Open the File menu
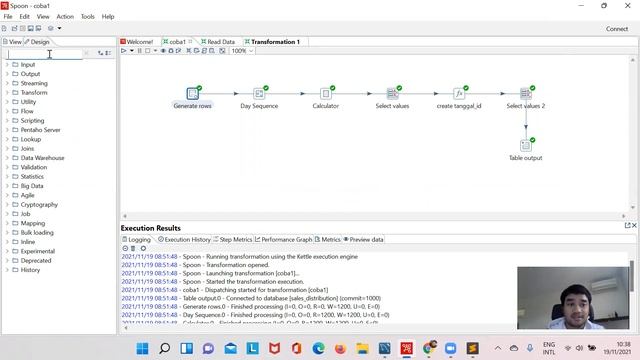The image size is (640, 360). (8, 16)
